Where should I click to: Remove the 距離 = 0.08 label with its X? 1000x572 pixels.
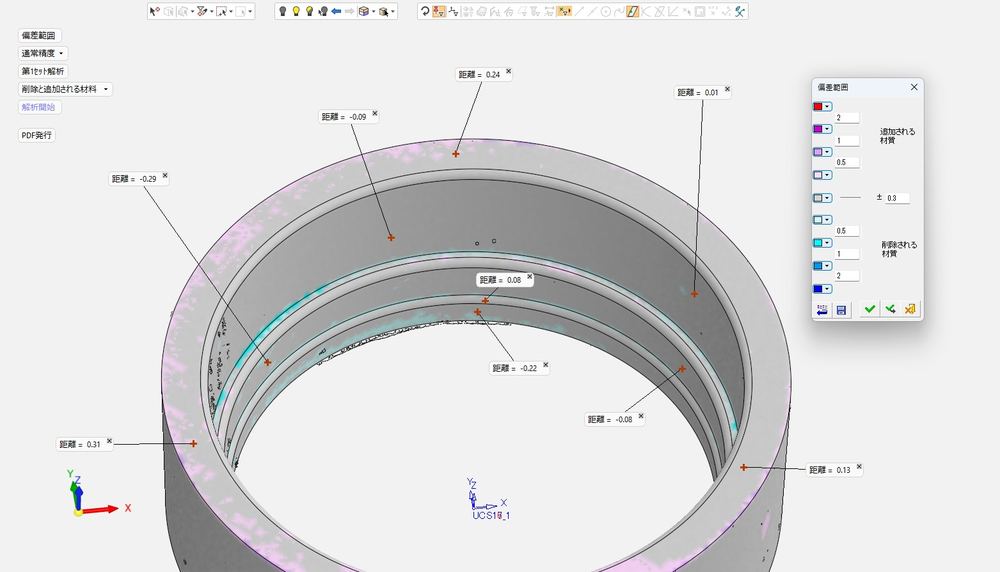click(x=529, y=277)
